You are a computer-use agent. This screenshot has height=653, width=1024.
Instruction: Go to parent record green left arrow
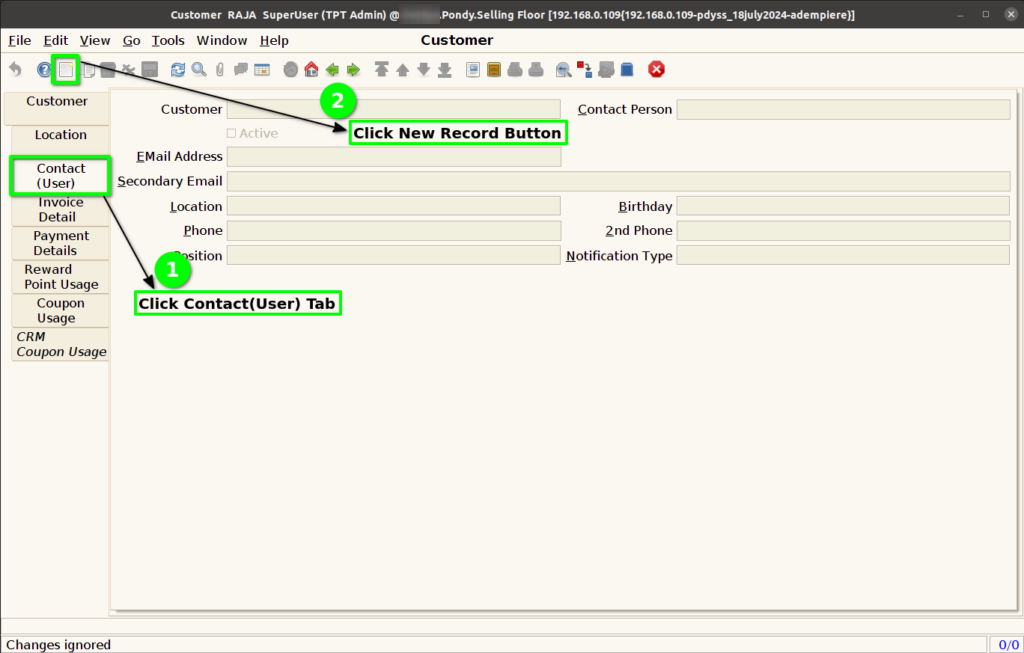[x=332, y=69]
